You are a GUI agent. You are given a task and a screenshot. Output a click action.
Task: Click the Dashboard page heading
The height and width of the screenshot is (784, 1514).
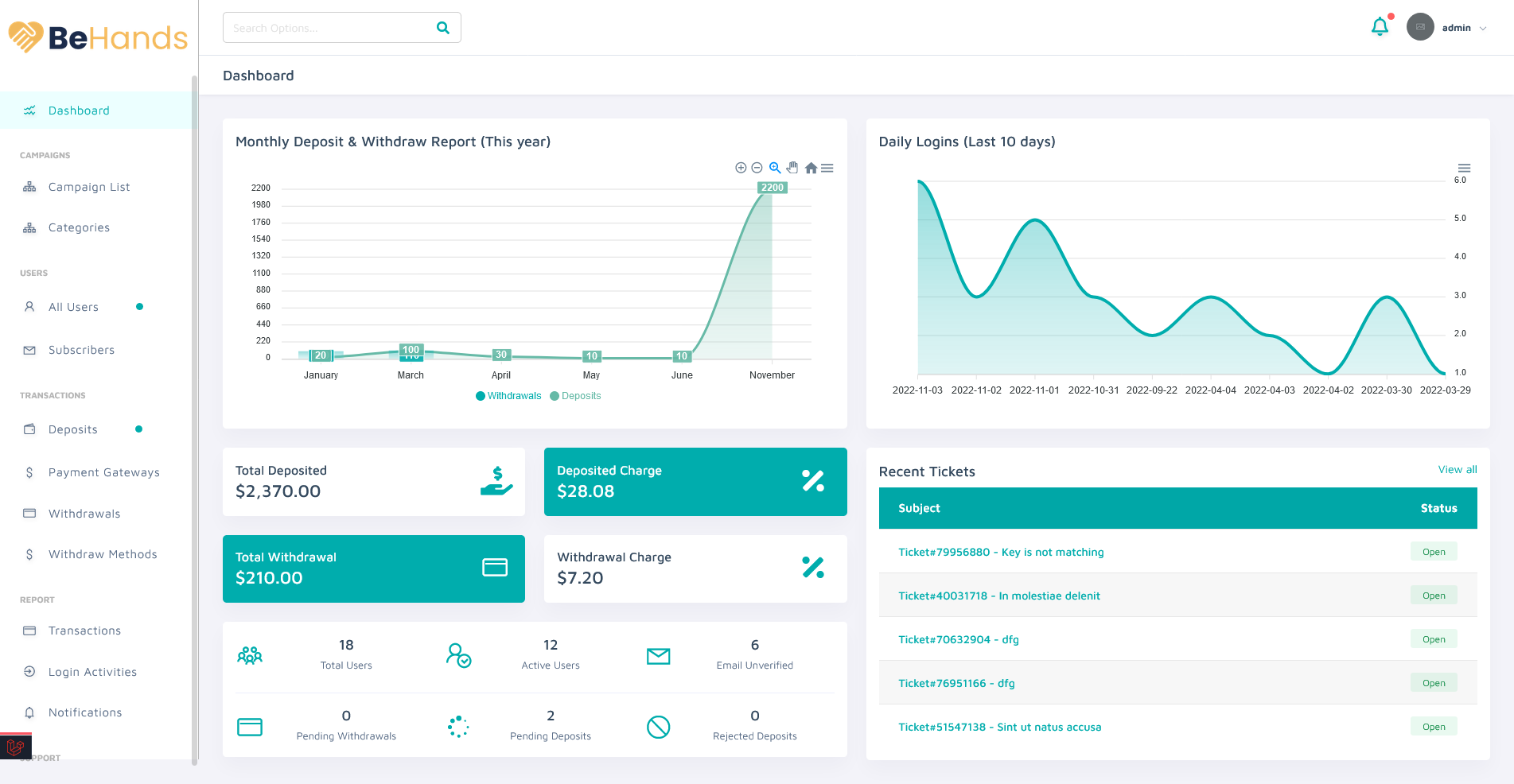(x=259, y=76)
